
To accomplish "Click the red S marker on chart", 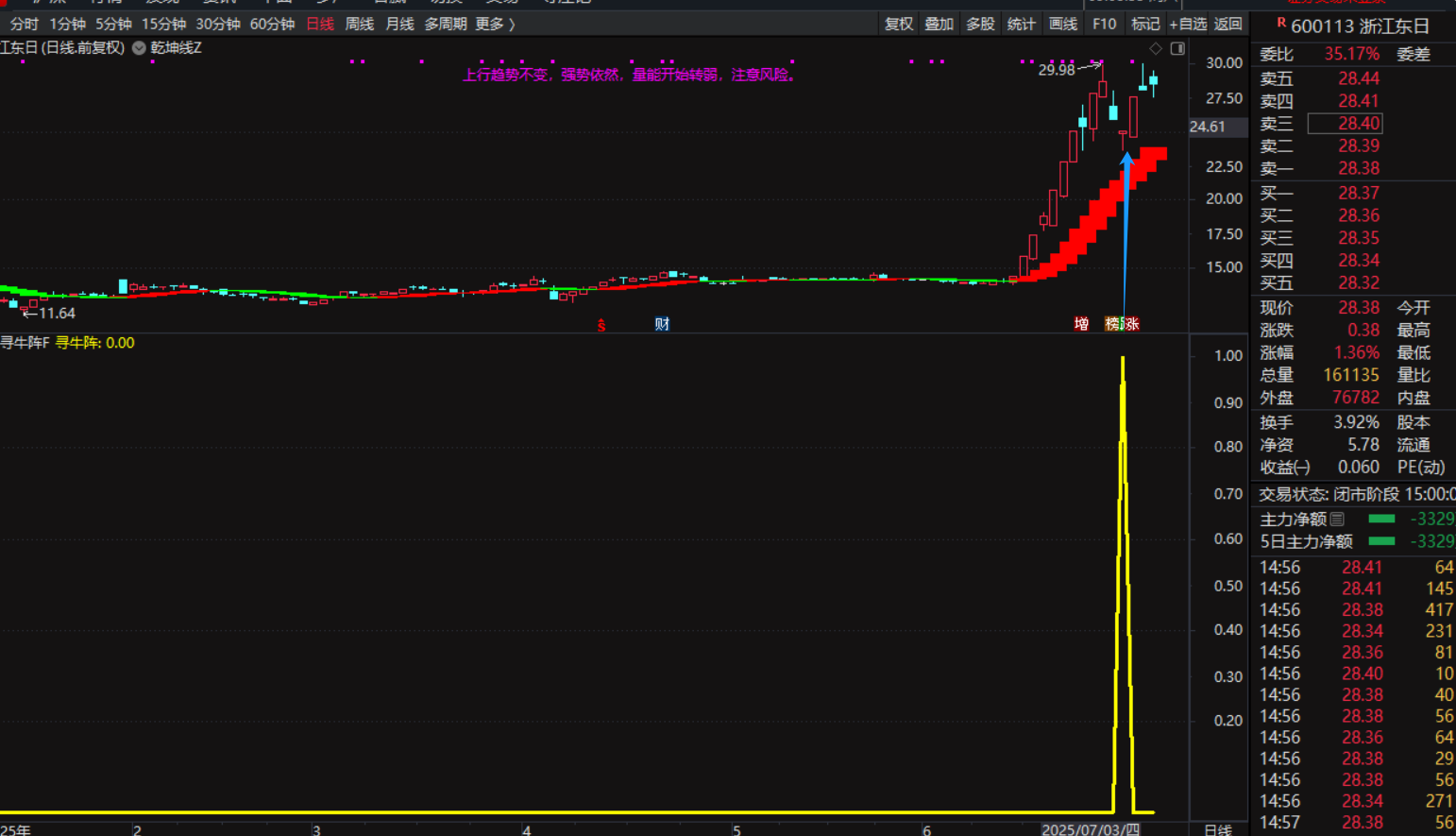I will coord(601,325).
